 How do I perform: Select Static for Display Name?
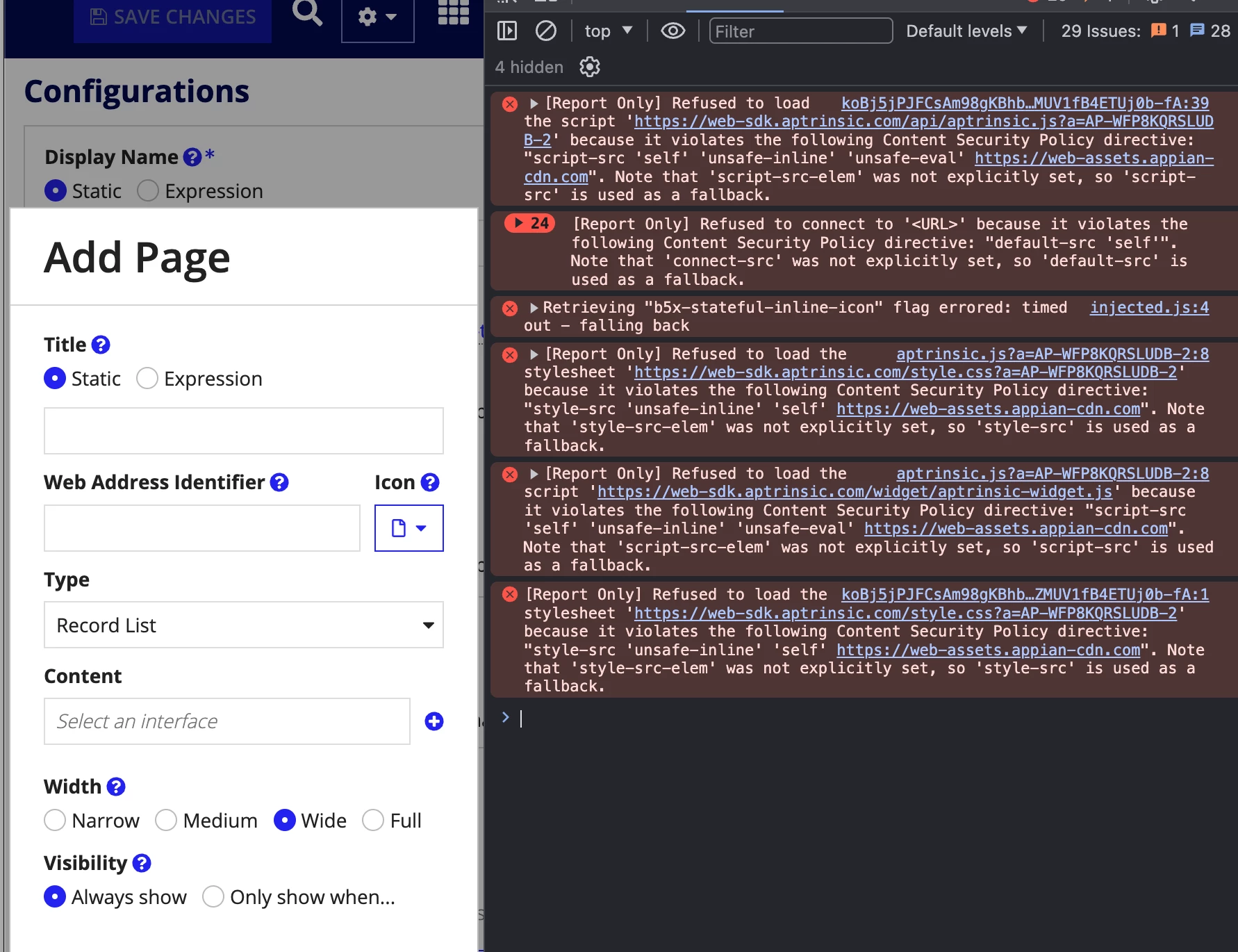56,190
